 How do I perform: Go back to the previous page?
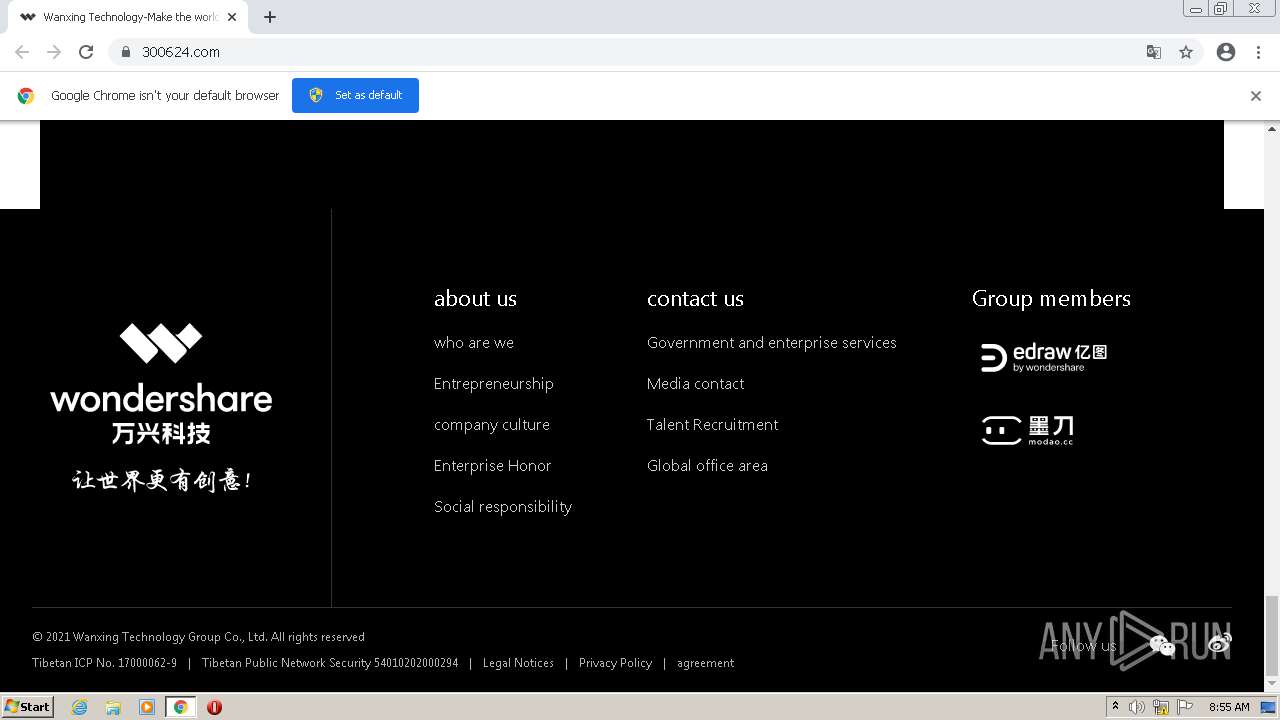tap(22, 52)
